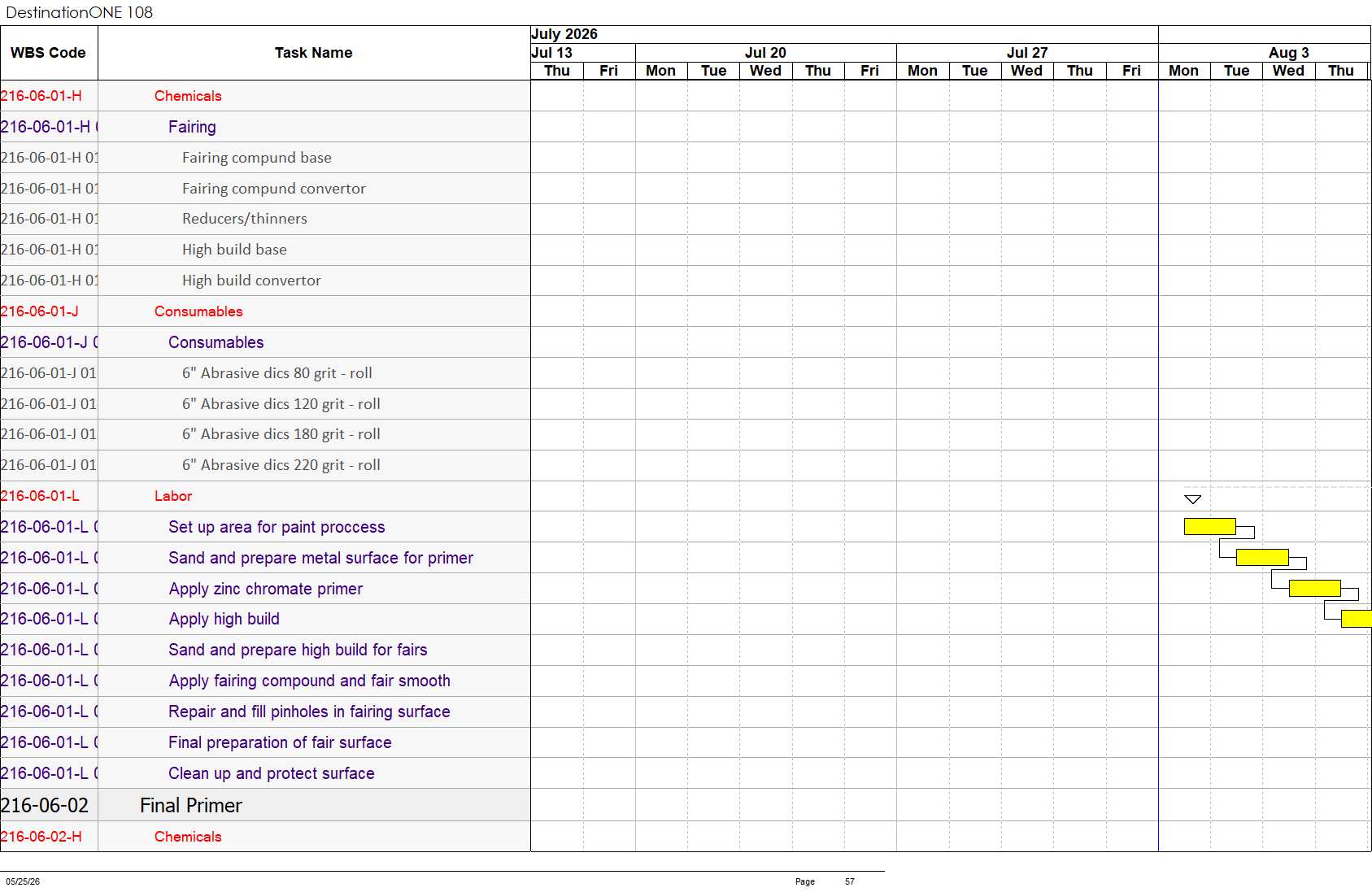Image resolution: width=1372 pixels, height=892 pixels.
Task: Select Apply zinc chromate primer task name
Action: (x=266, y=589)
